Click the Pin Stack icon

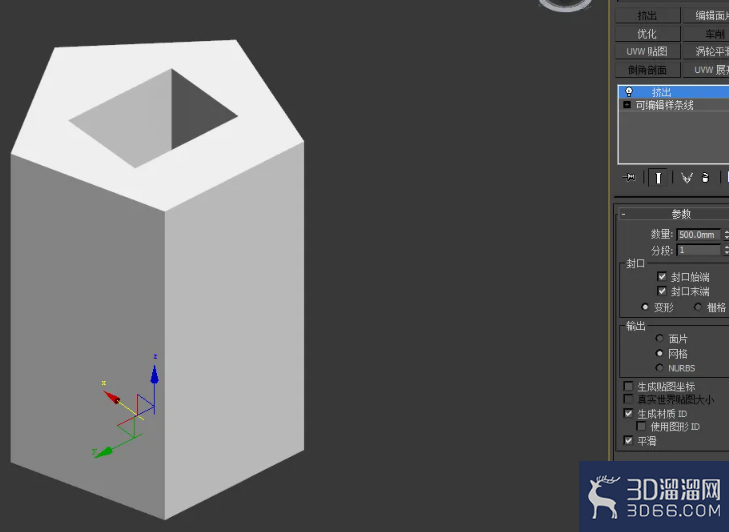629,177
